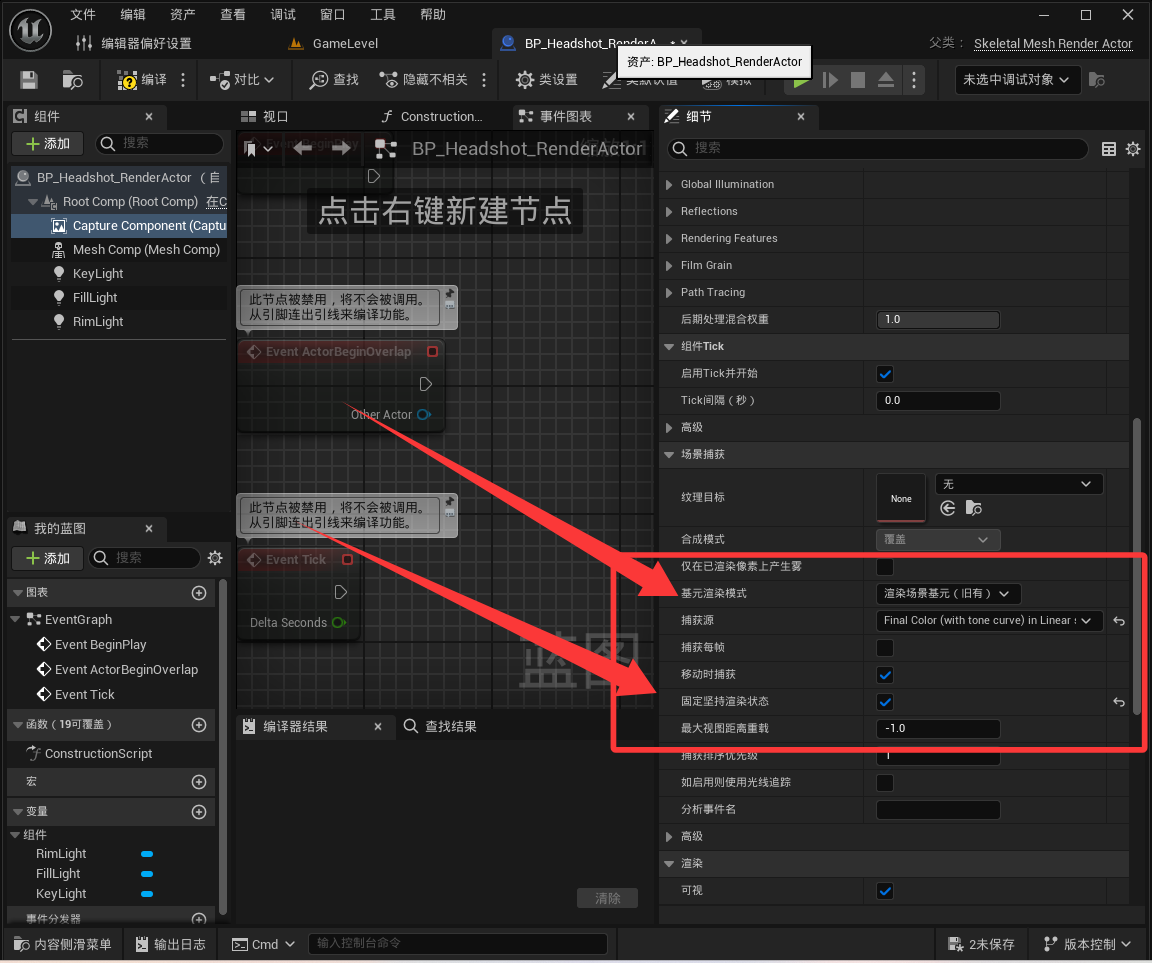Viewport: 1152px width, 963px height.
Task: Toggle 隐藏不相关 hide unrelated
Action: point(423,80)
